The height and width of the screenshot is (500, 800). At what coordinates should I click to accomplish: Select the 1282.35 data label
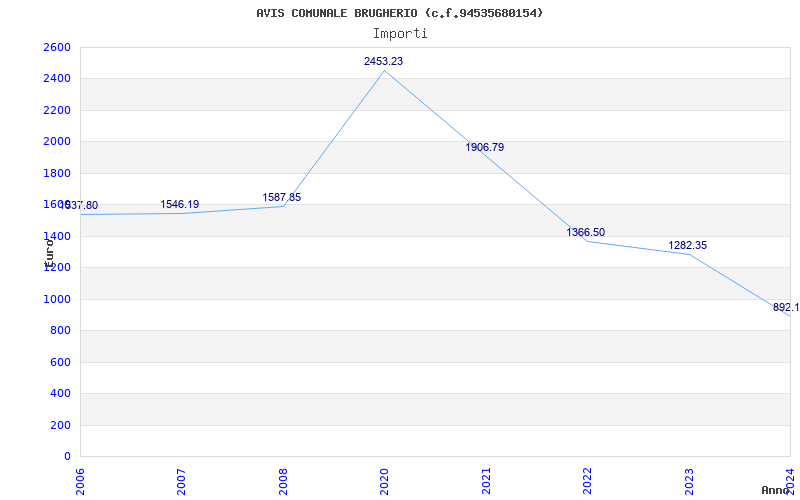tap(688, 245)
